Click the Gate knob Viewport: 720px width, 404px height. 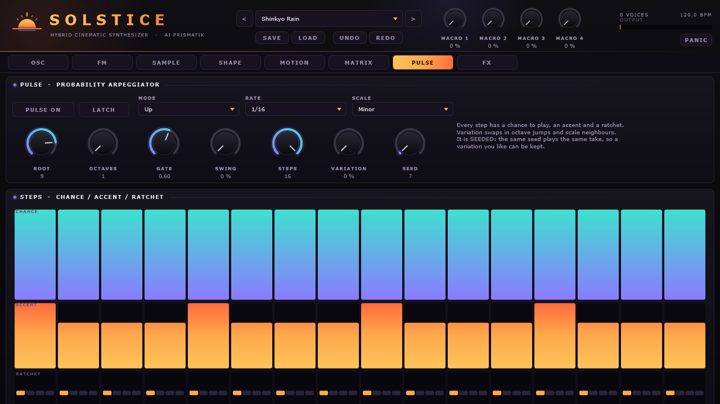pyautogui.click(x=164, y=144)
